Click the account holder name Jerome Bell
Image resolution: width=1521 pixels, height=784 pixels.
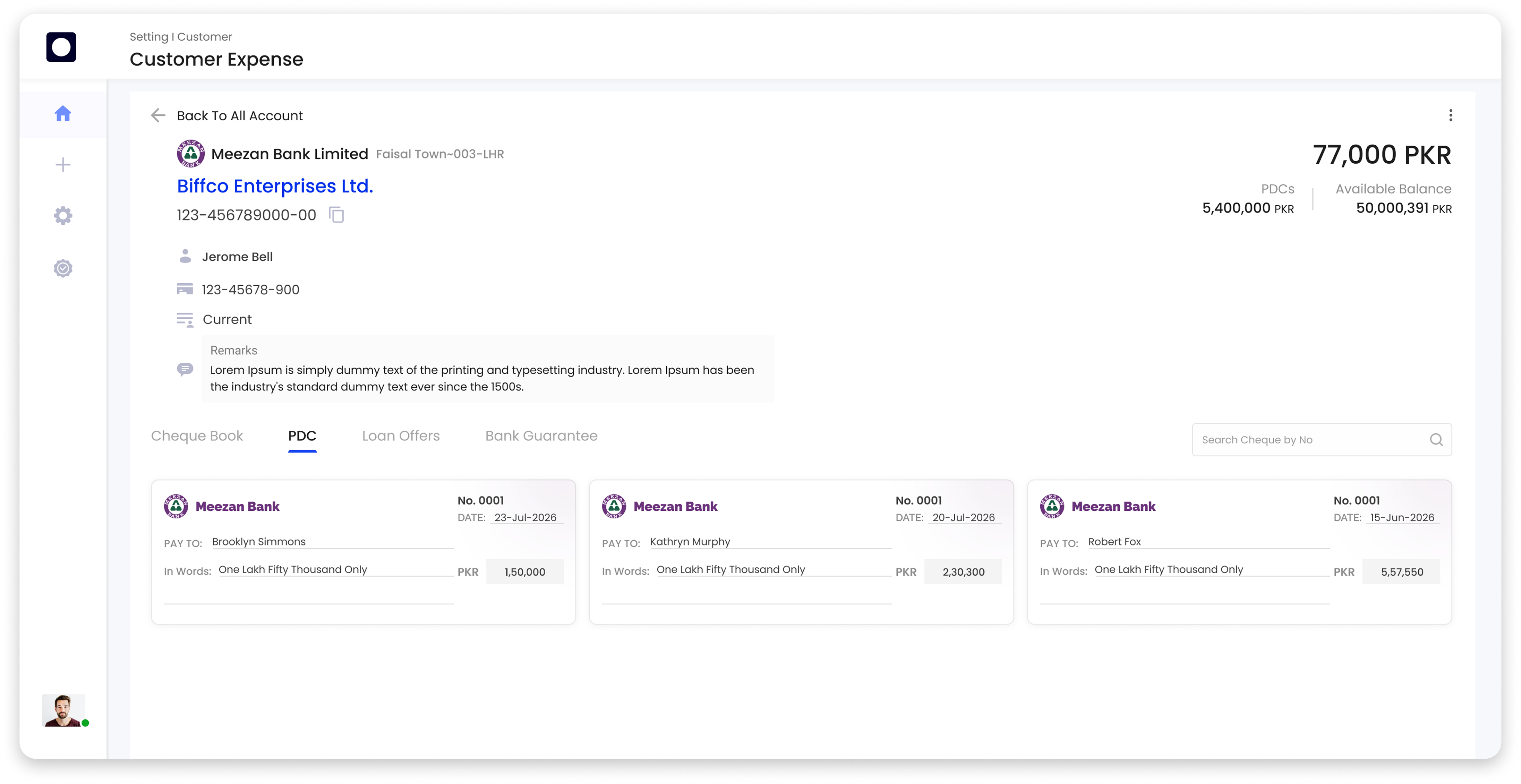tap(237, 257)
